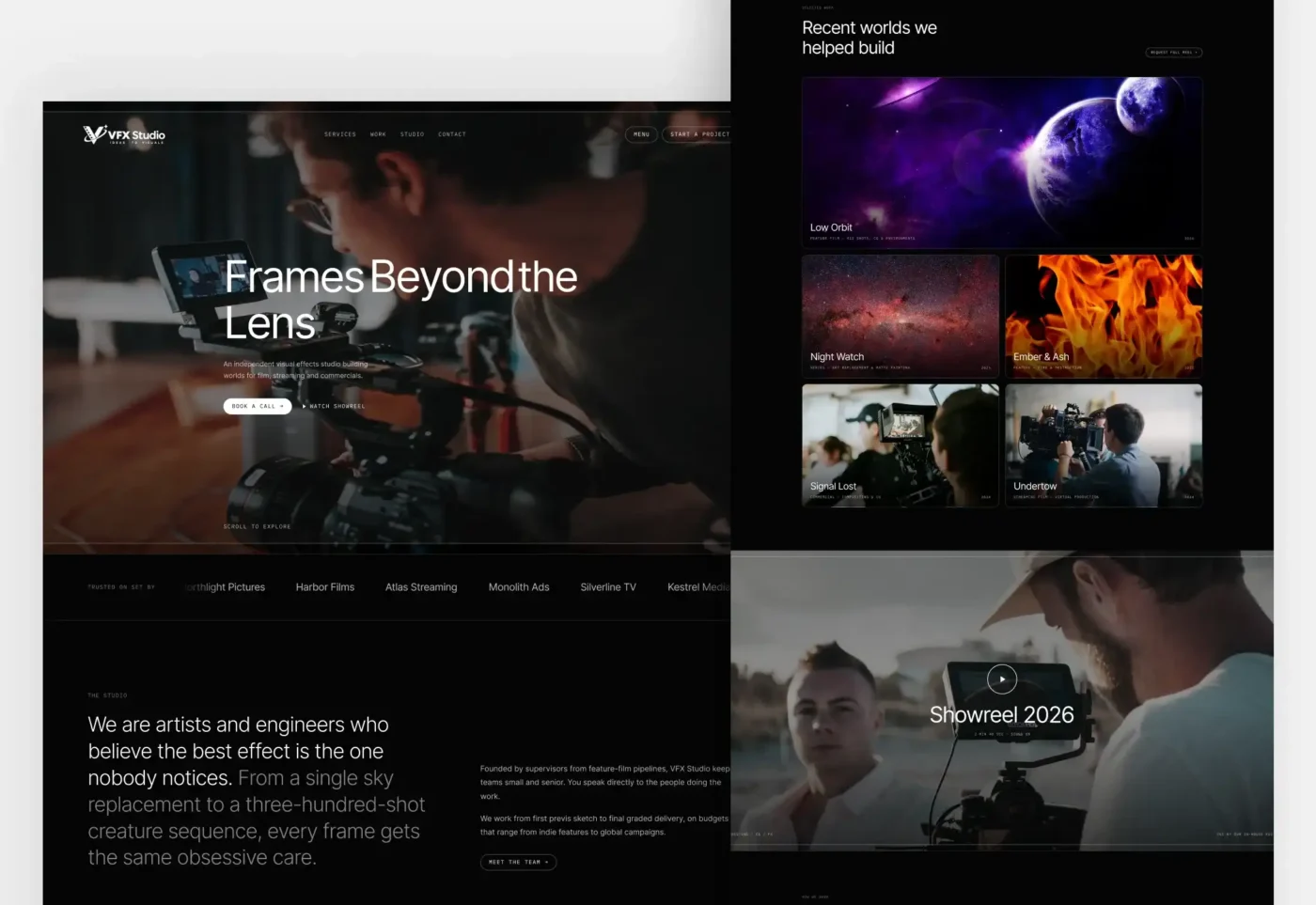Click the Atlas Streaming client name
The height and width of the screenshot is (905, 1316).
(421, 587)
